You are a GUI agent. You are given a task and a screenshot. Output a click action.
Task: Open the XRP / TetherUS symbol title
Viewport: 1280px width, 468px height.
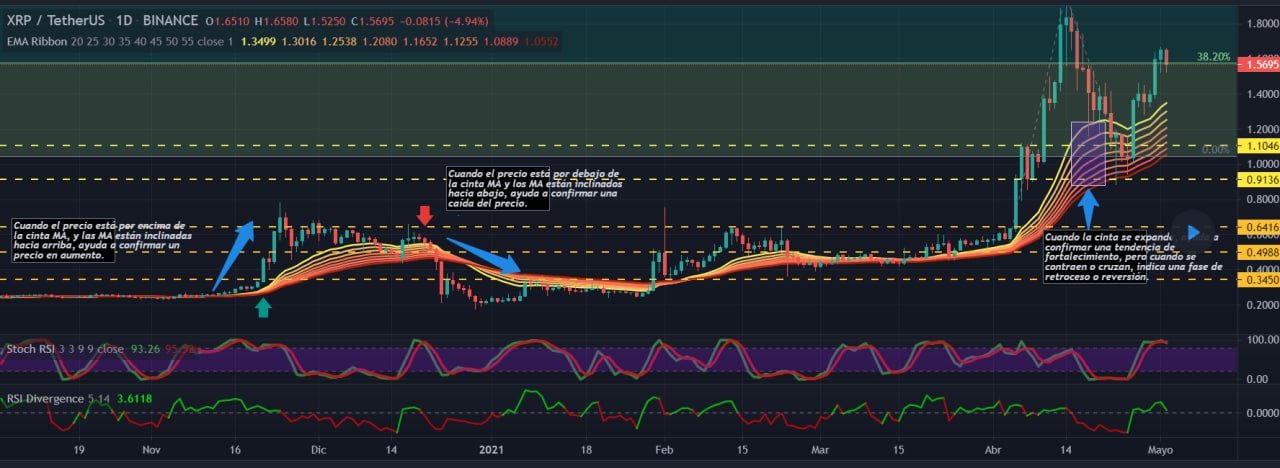pyautogui.click(x=58, y=20)
